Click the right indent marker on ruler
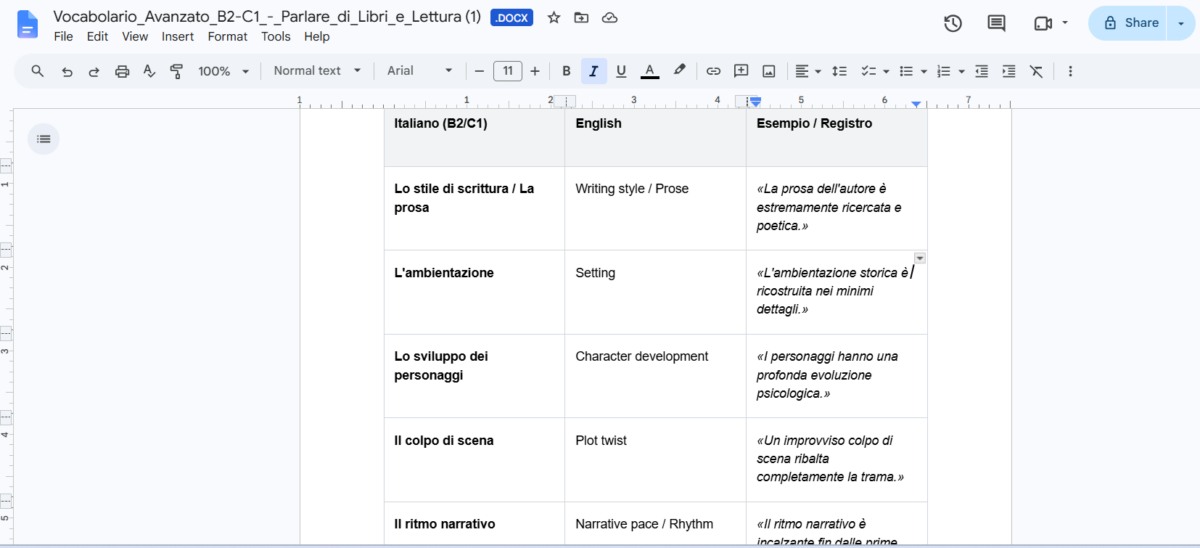The image size is (1200, 548). coord(917,104)
